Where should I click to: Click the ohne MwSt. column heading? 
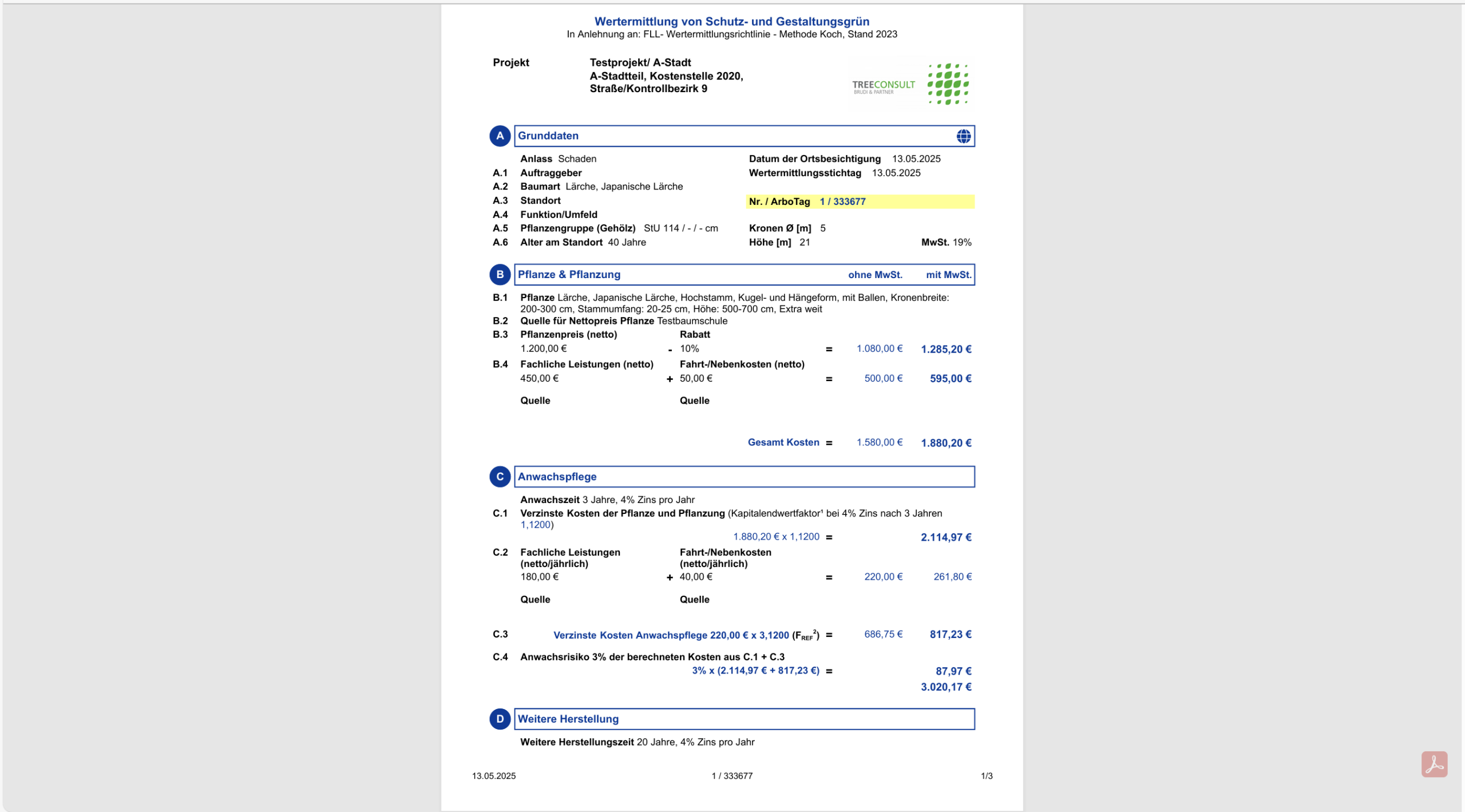coord(875,275)
